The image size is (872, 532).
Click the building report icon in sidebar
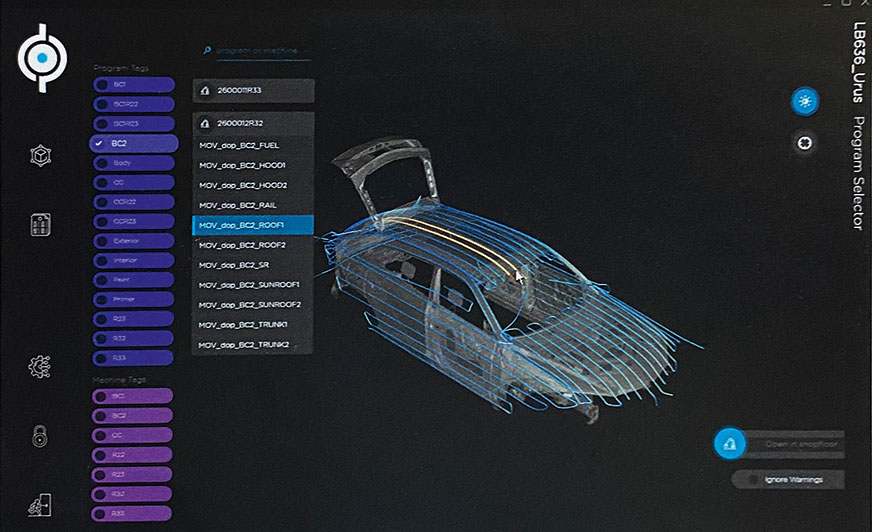[x=40, y=224]
